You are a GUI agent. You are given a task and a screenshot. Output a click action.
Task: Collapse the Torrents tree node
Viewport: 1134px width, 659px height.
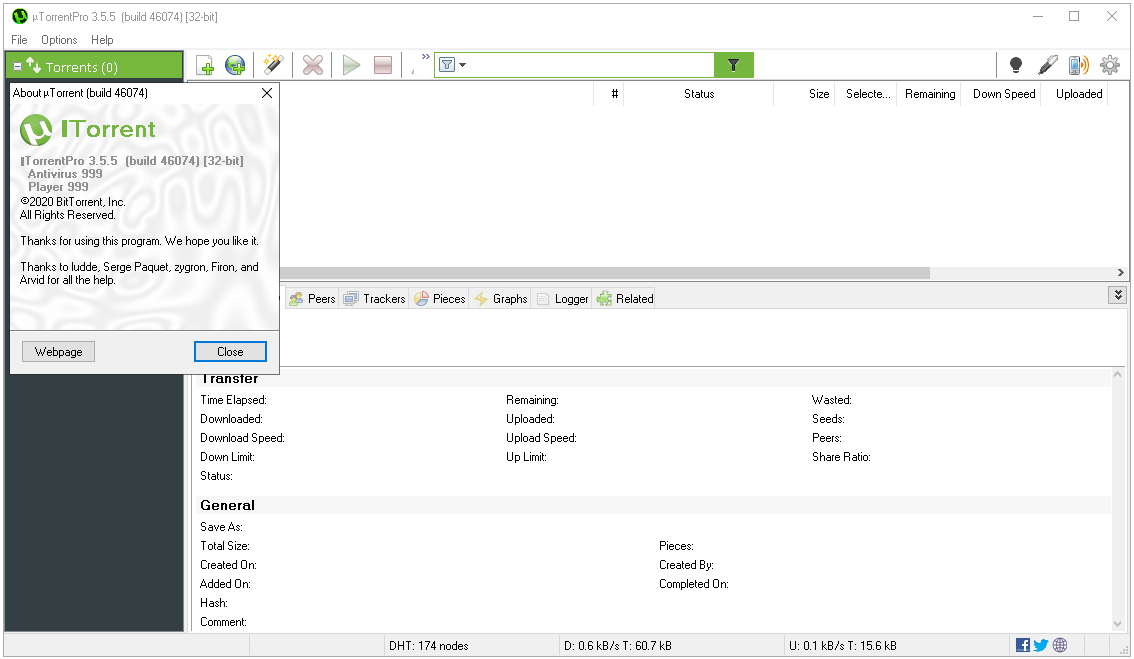tap(17, 67)
